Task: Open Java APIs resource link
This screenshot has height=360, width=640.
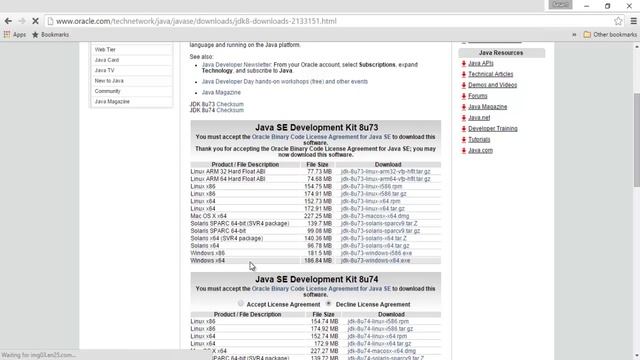Action: point(481,63)
